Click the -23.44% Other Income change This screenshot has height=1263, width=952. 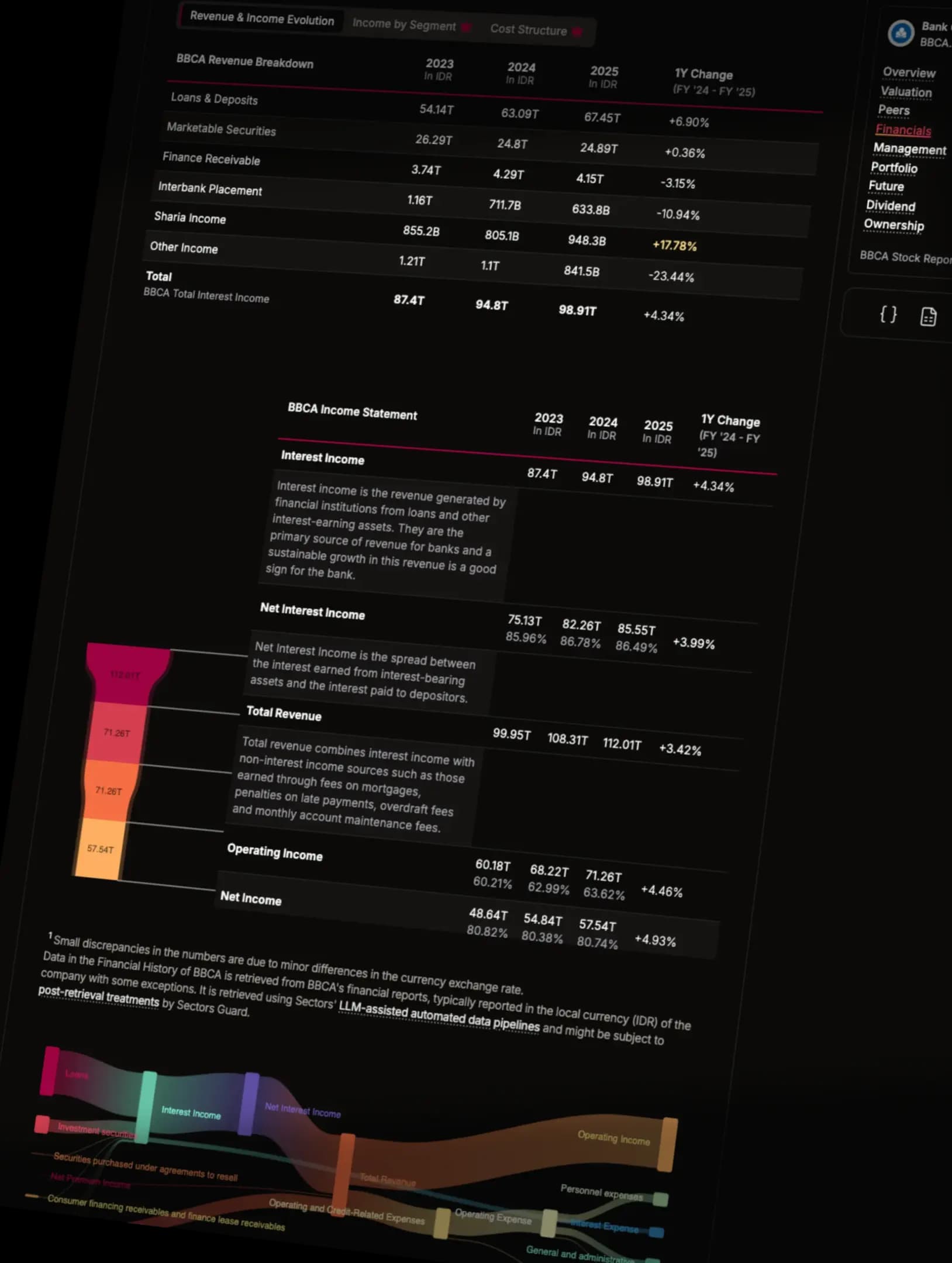click(671, 276)
